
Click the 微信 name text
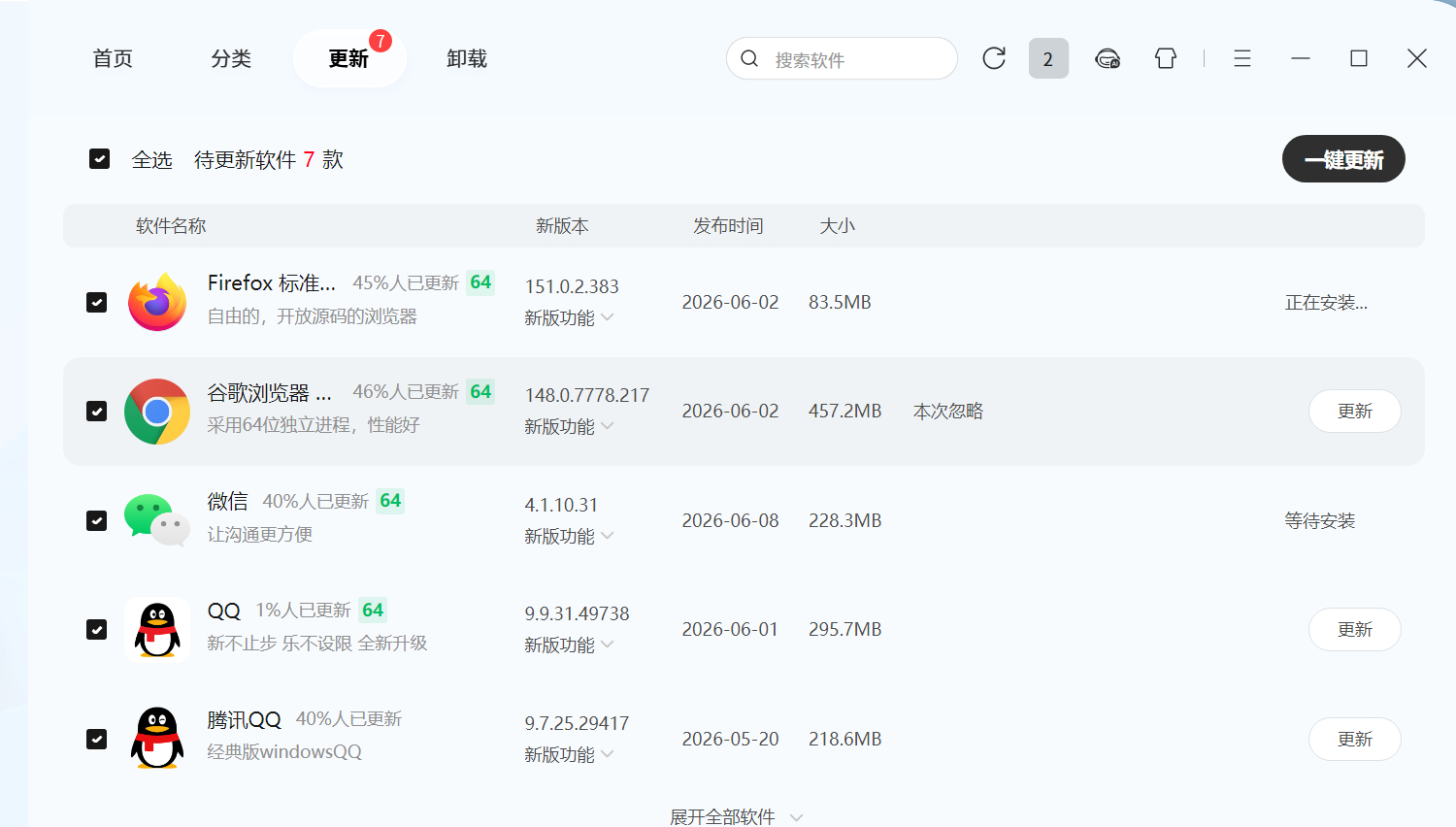tap(227, 501)
